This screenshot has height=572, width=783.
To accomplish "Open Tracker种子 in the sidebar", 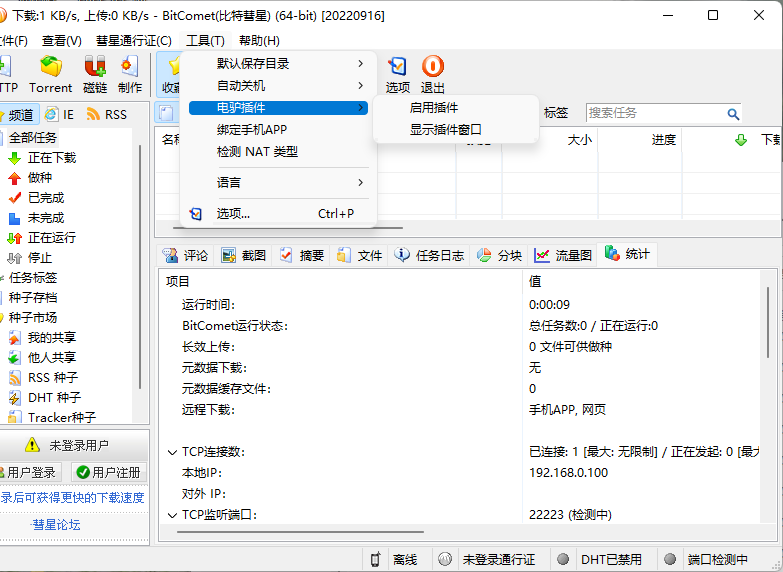I will 52,417.
